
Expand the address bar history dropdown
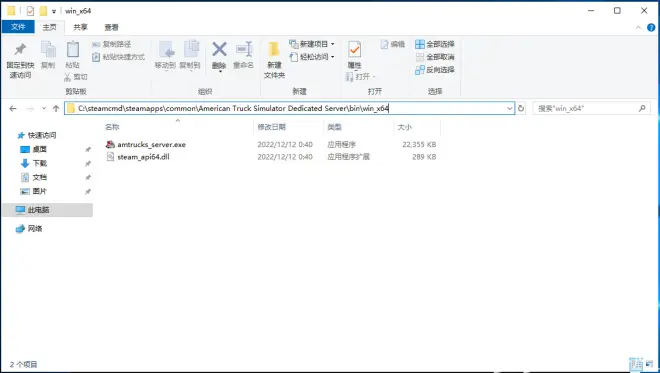click(x=510, y=109)
